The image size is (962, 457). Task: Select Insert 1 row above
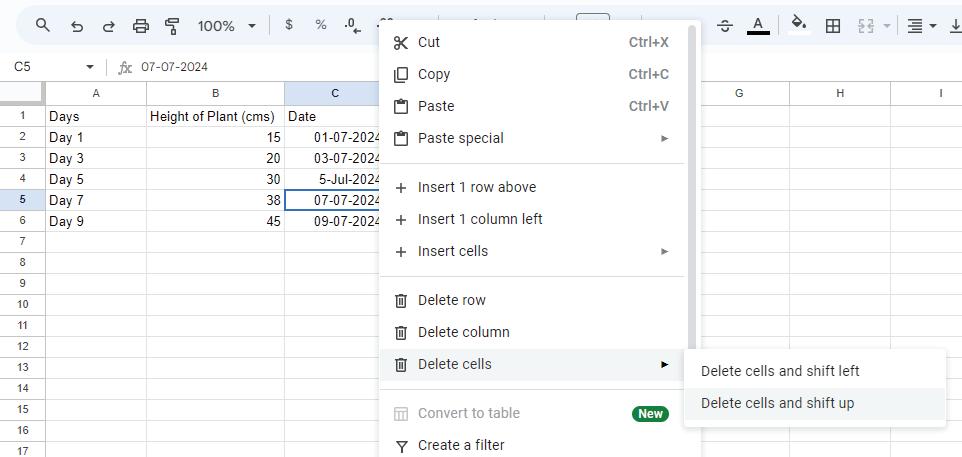477,187
